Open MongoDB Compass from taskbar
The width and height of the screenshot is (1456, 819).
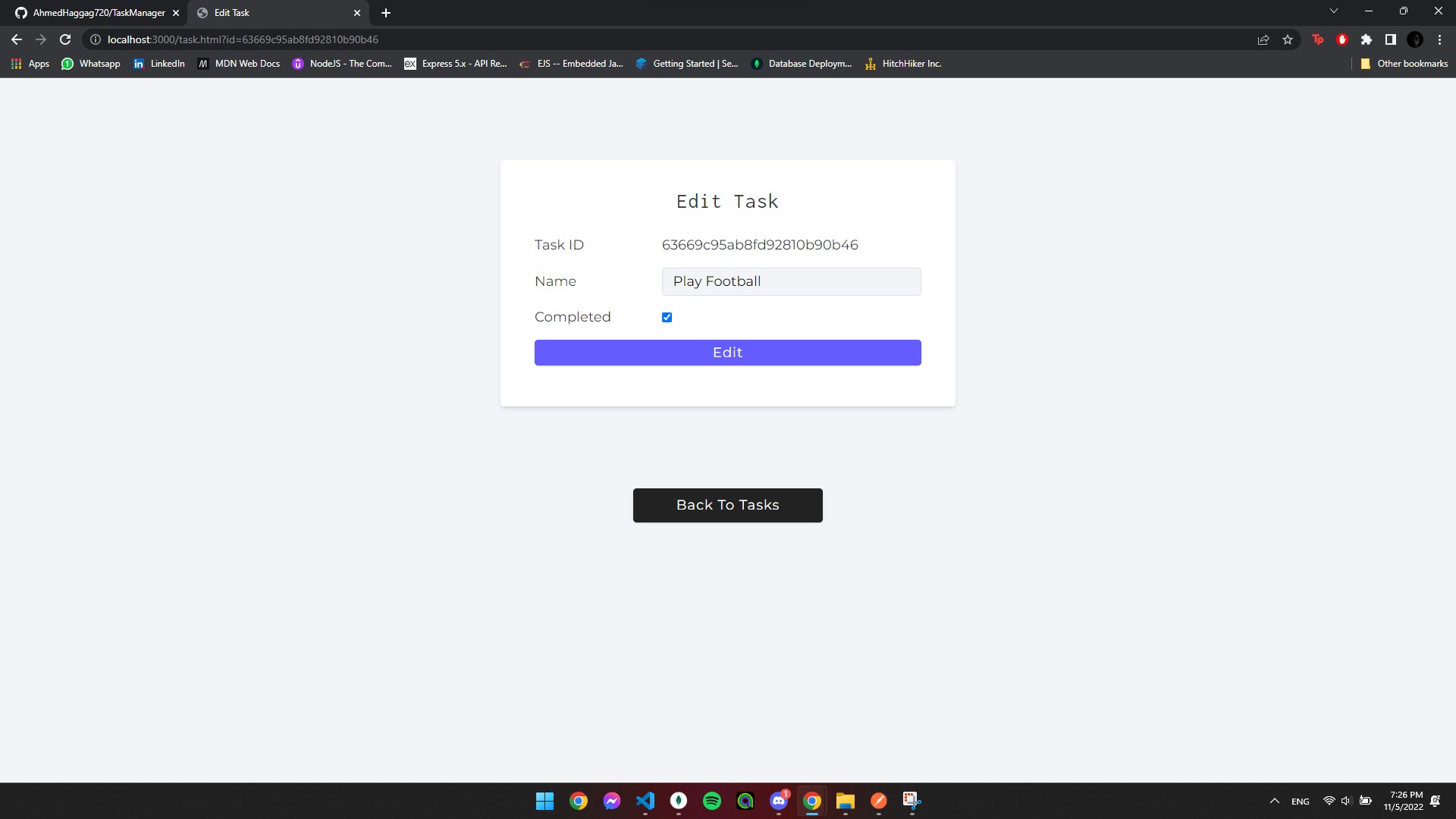click(679, 801)
